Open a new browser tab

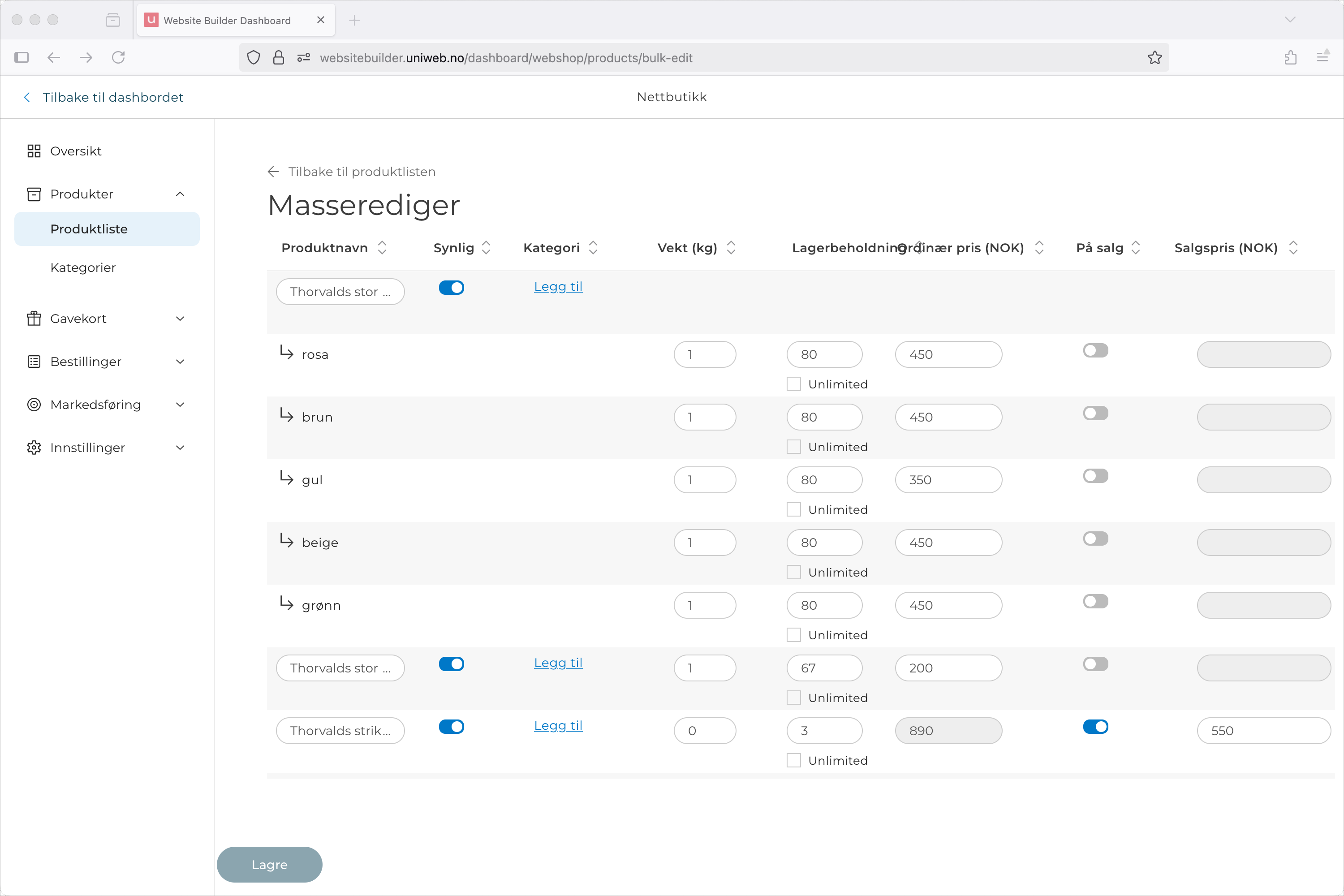354,21
